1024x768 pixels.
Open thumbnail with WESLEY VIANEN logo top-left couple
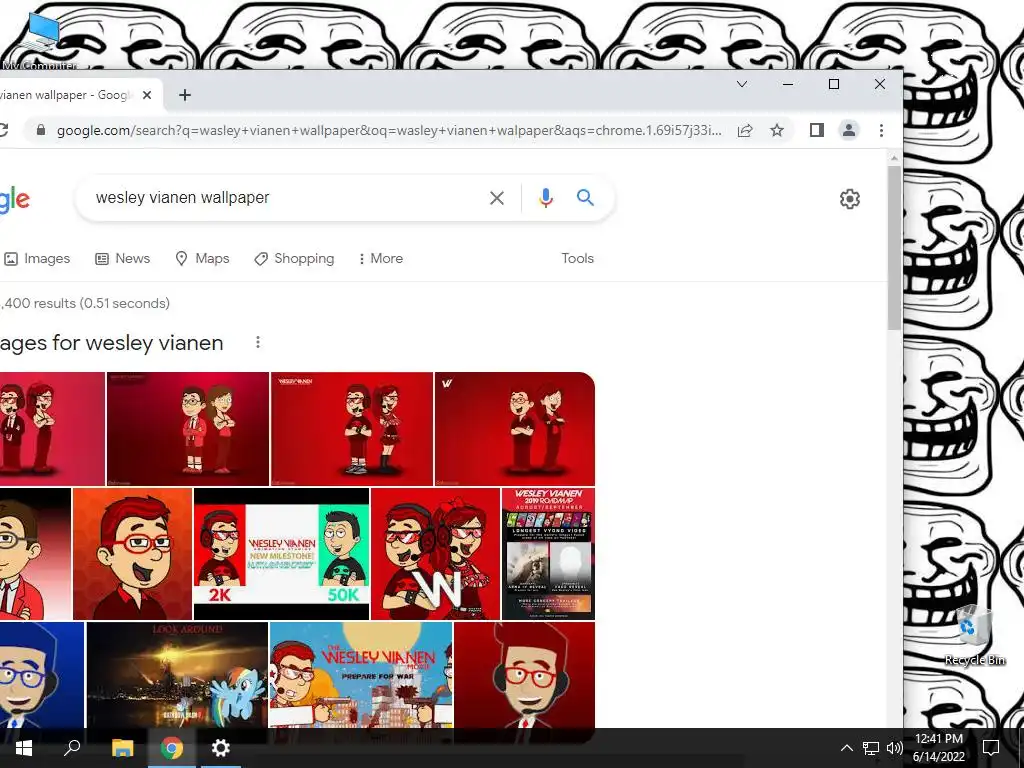352,429
